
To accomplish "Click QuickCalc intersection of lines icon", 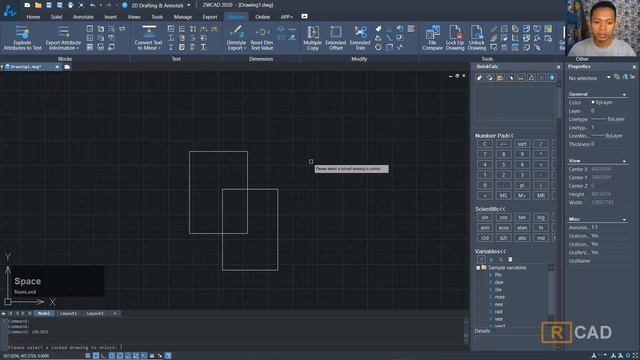I will pos(542,78).
